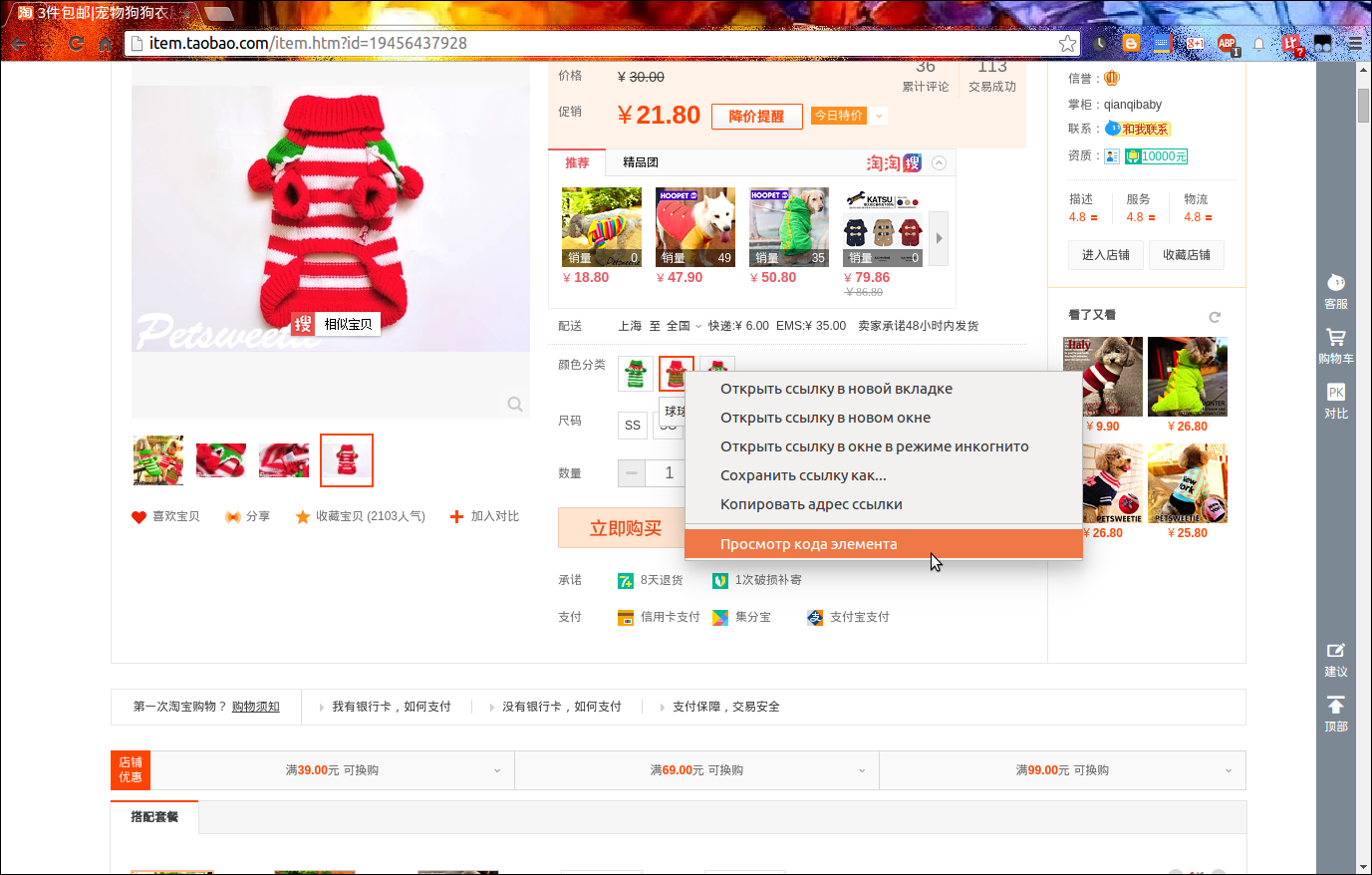The width and height of the screenshot is (1372, 875).
Task: Choose open link in incognito window
Action: tap(884, 446)
